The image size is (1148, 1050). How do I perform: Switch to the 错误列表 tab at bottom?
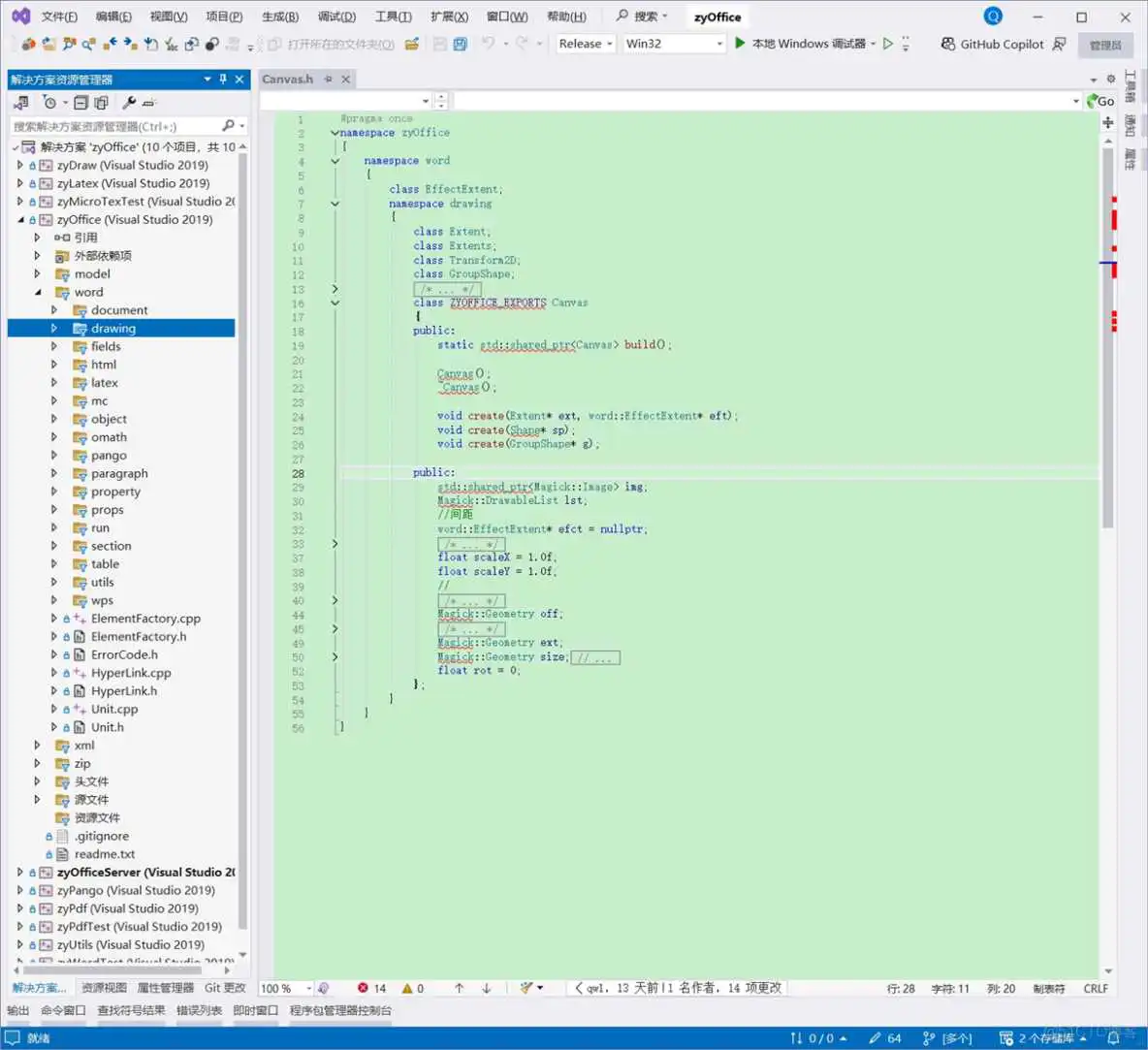tap(199, 1010)
